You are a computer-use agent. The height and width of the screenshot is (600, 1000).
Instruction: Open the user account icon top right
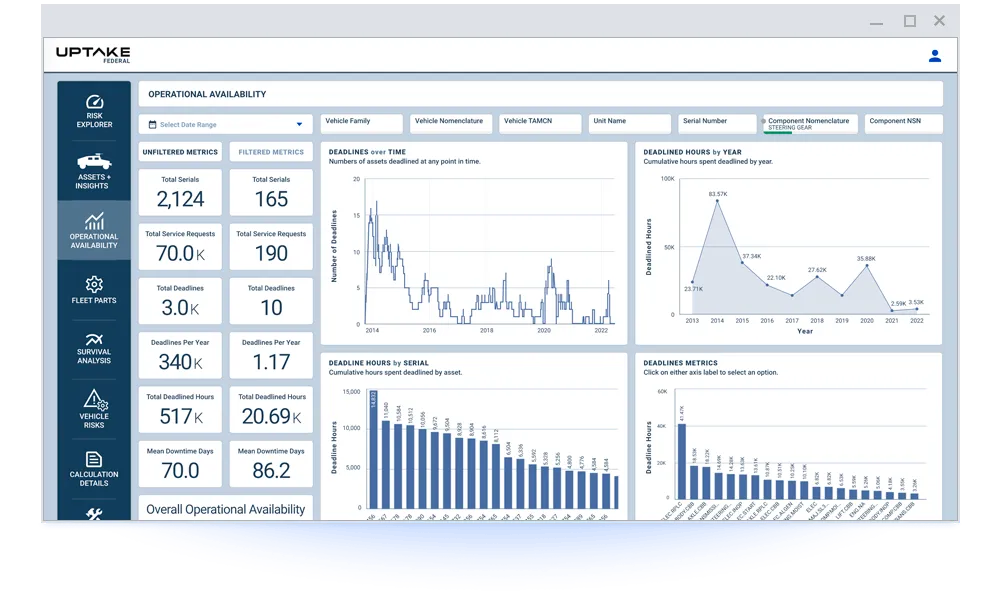tap(935, 55)
